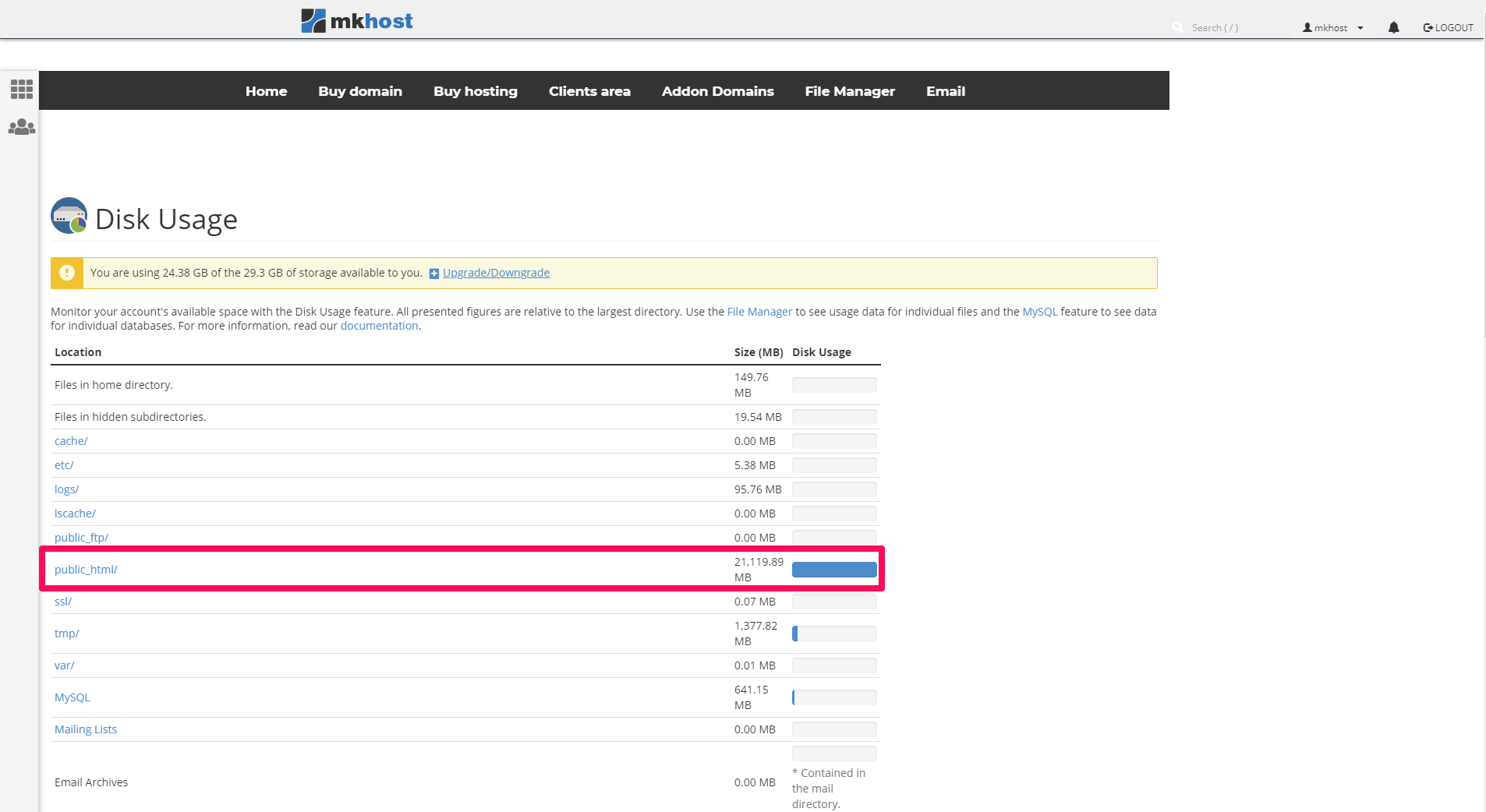Click the mkhost logo

[x=357, y=21]
